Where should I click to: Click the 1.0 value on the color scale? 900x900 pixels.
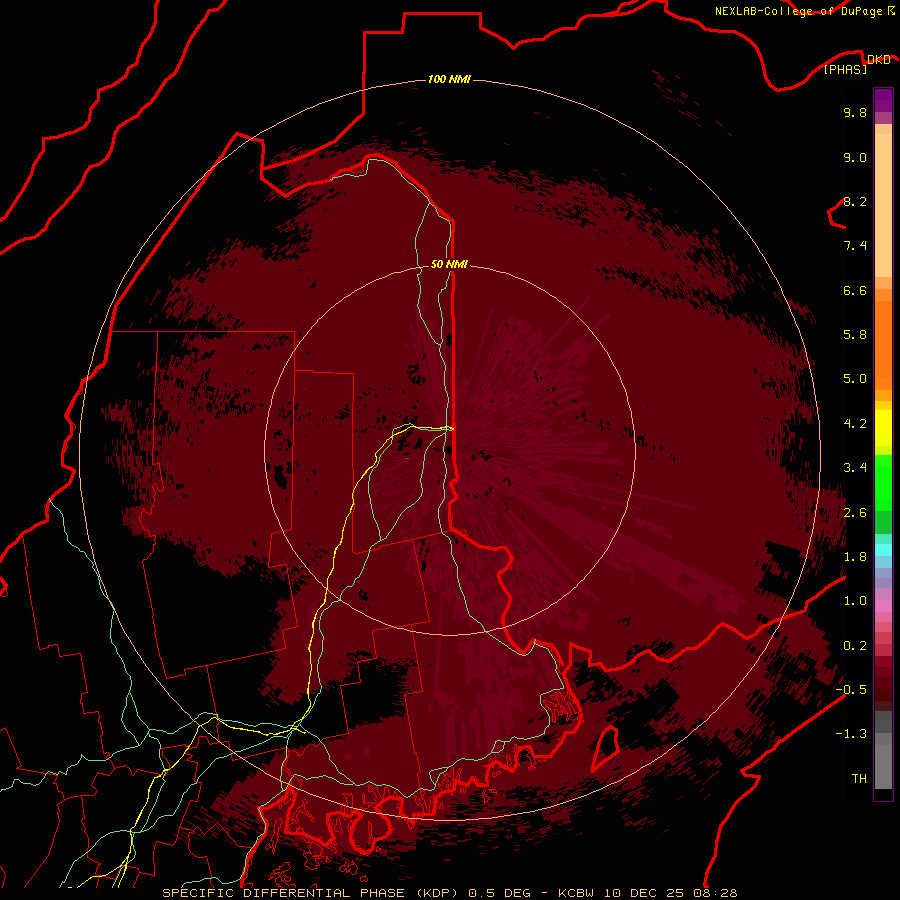[855, 601]
